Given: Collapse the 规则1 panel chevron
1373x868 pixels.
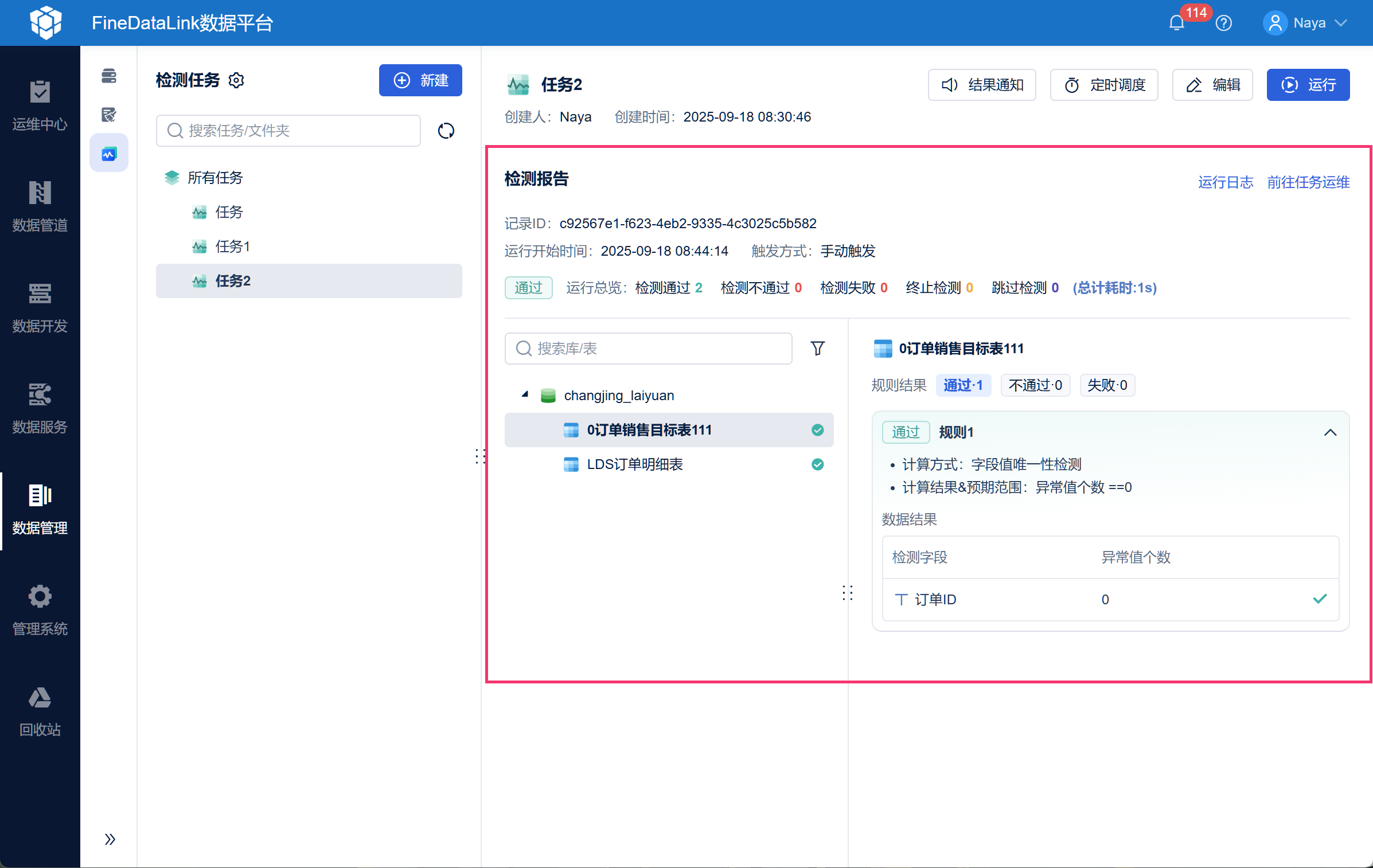Looking at the screenshot, I should (x=1331, y=432).
